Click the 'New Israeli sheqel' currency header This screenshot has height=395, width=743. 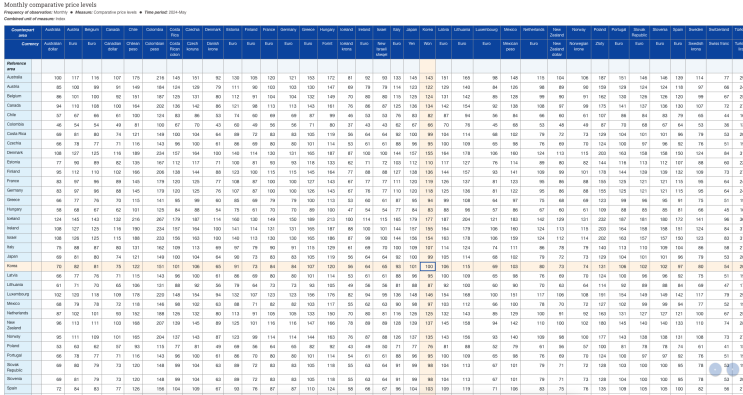tap(381, 49)
